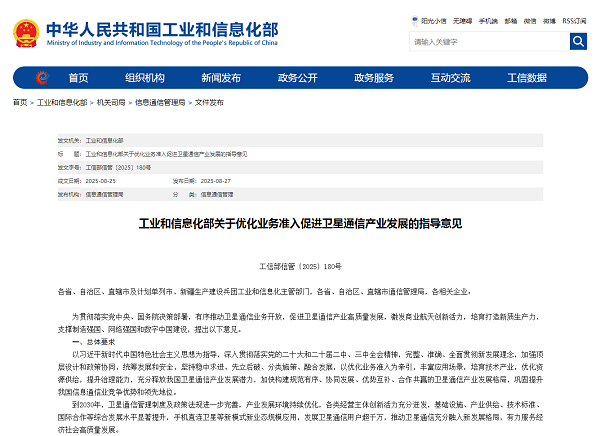Screen dimensions: 600x436
Task: Click the ministry name title banner text
Action: (x=162, y=29)
